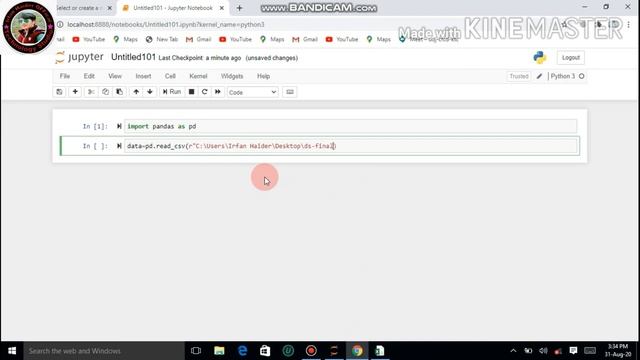Cut selected cells with scissors icon
This screenshot has height=360, width=640.
tap(91, 92)
